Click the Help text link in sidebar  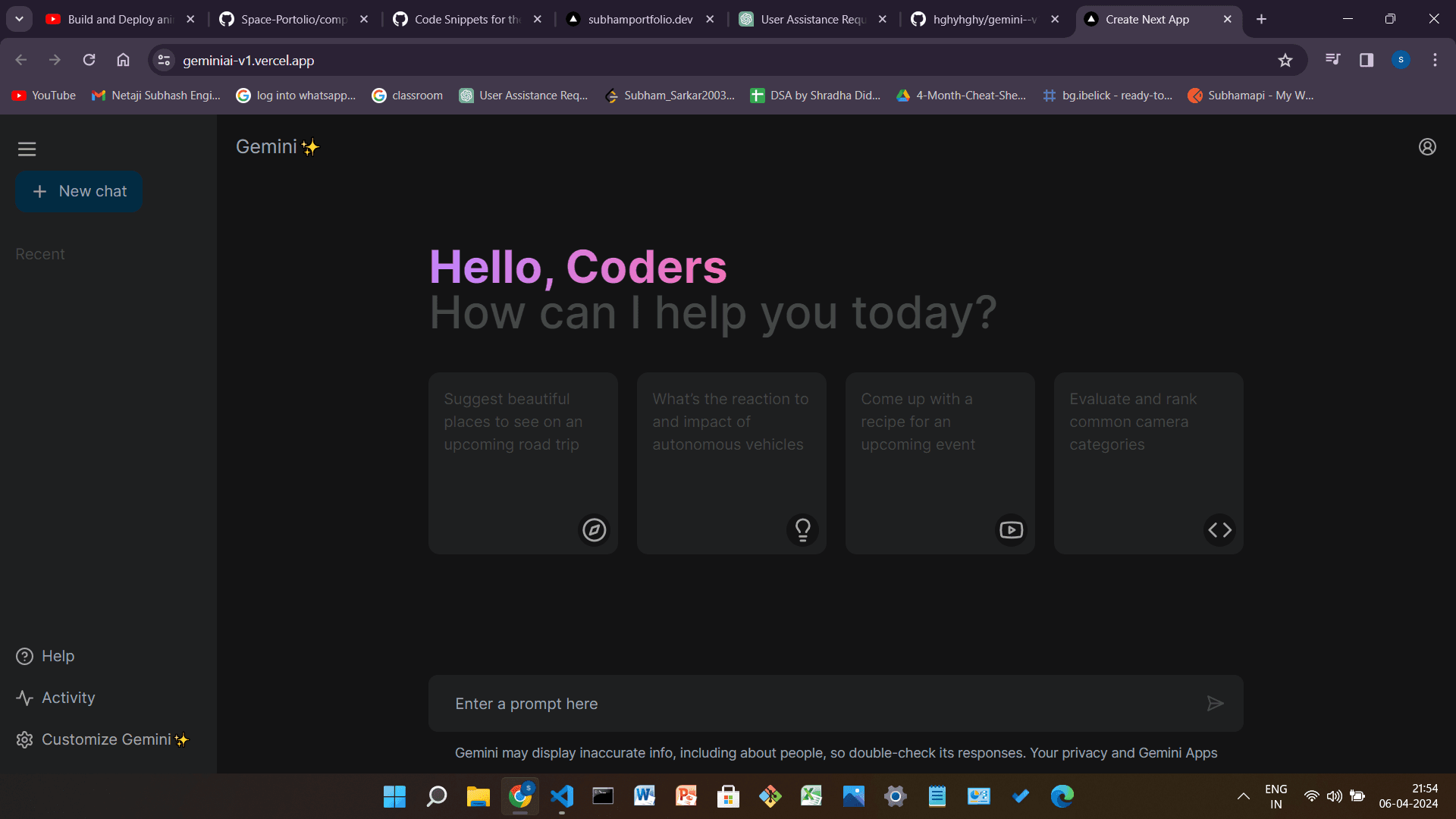57,655
